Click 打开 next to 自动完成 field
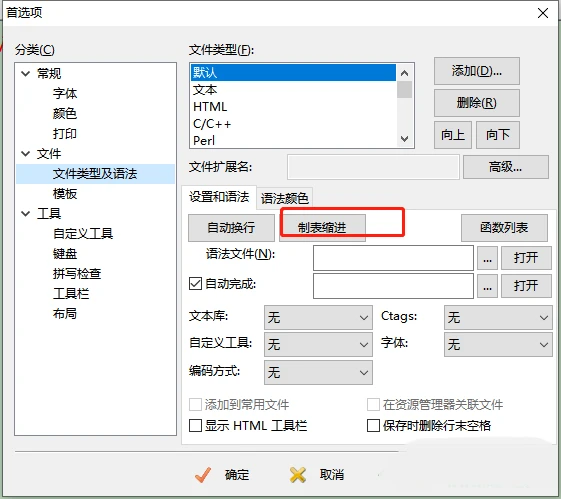The width and height of the screenshot is (561, 499). coord(526,286)
